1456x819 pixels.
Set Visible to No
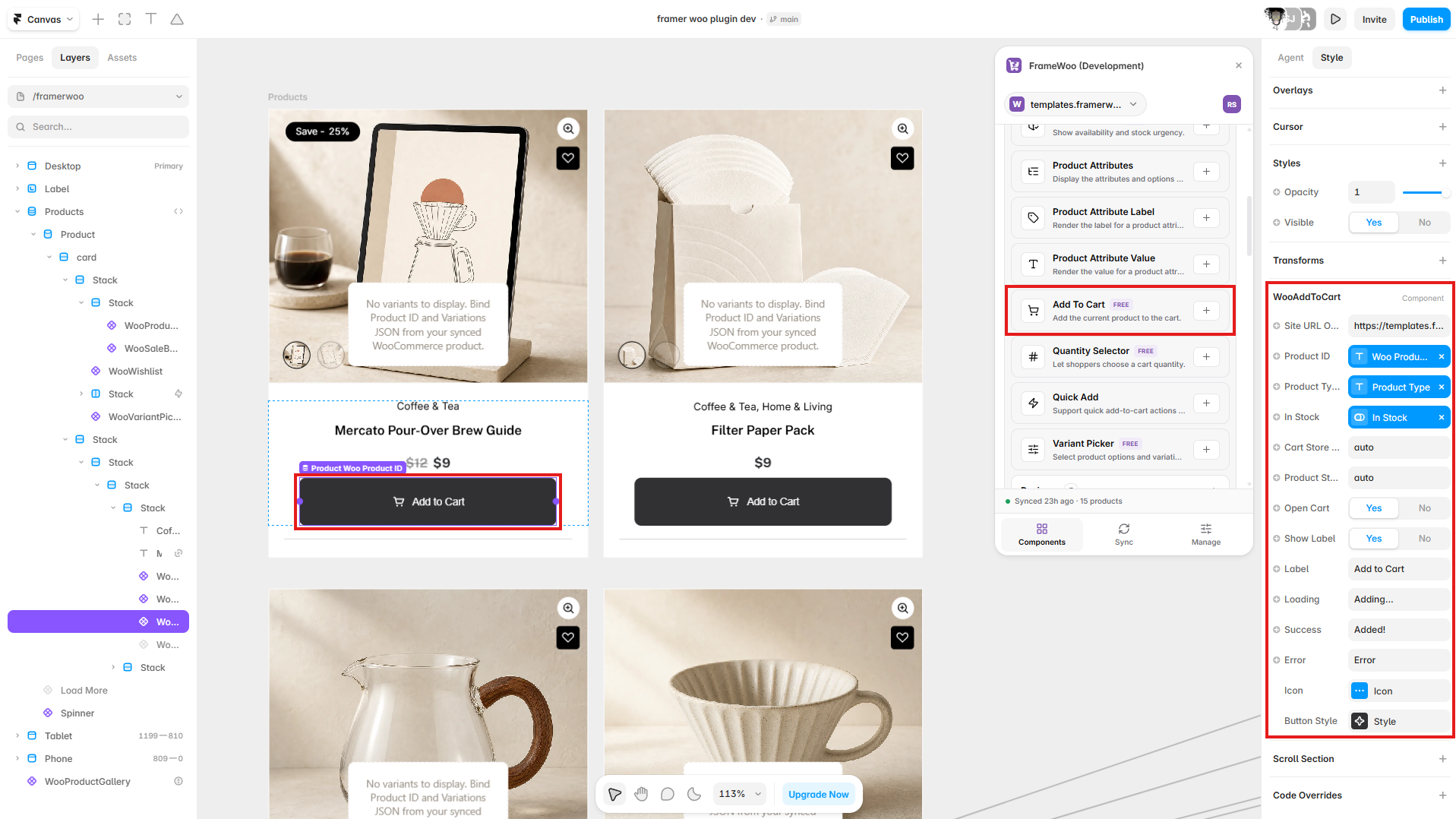1424,223
